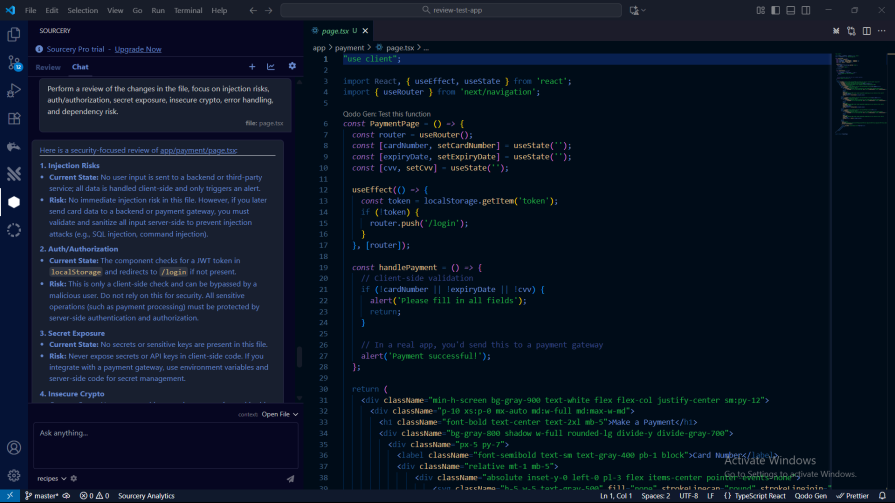Open Sourcery analytics chart icon
Image resolution: width=895 pixels, height=503 pixels.
(271, 67)
